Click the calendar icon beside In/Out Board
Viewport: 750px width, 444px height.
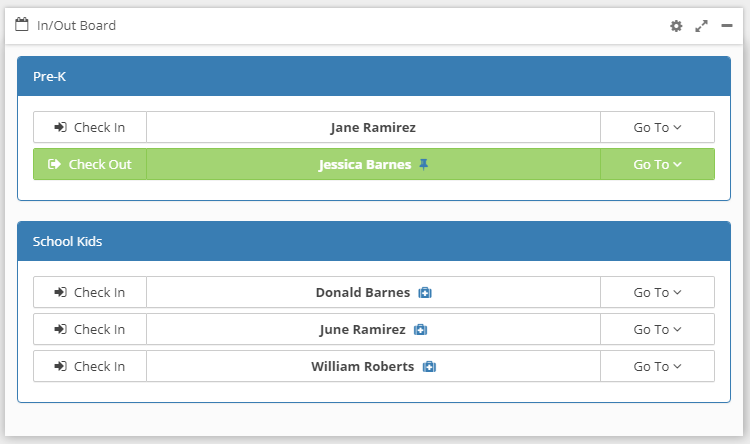[x=22, y=24]
